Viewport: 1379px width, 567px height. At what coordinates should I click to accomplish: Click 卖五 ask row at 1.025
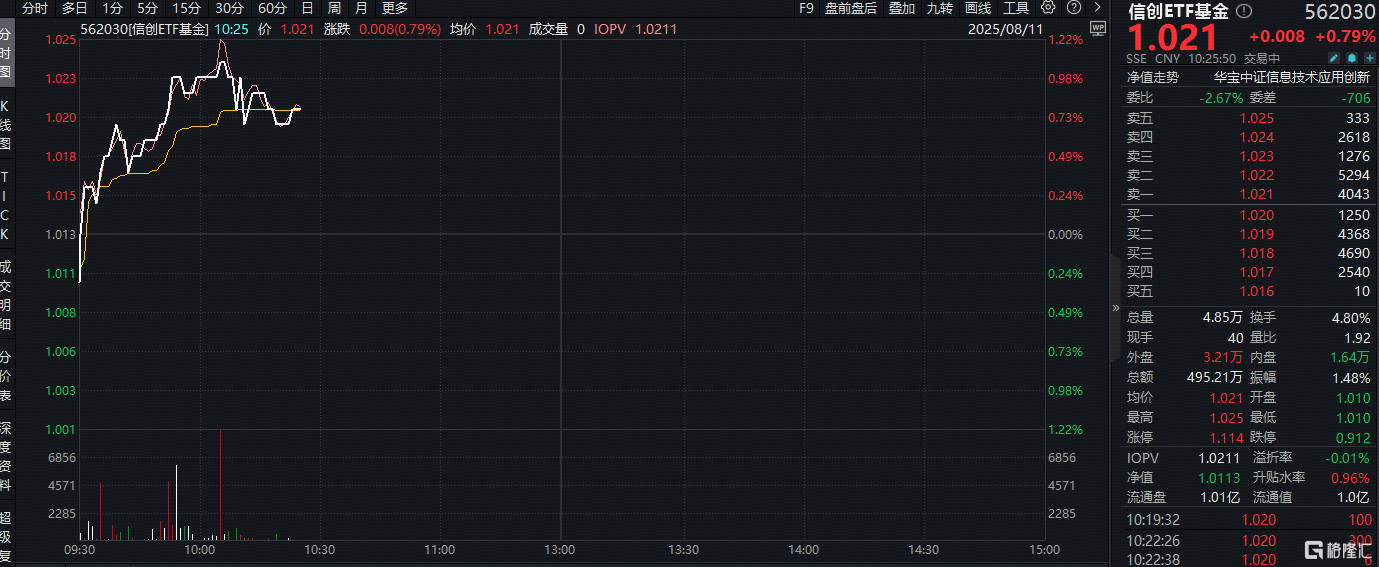point(1248,118)
